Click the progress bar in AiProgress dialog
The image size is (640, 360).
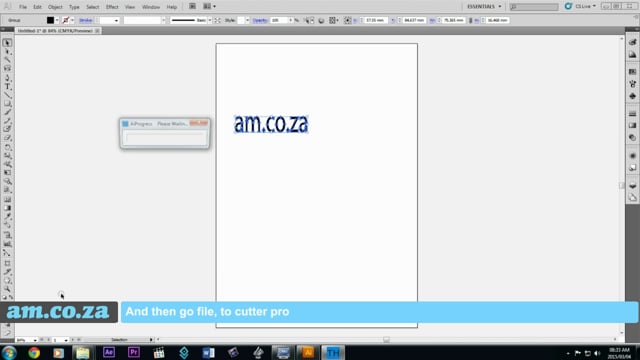[165, 138]
